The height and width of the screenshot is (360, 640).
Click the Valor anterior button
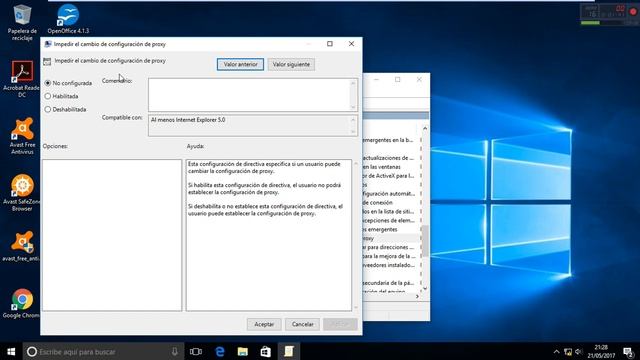(240, 64)
